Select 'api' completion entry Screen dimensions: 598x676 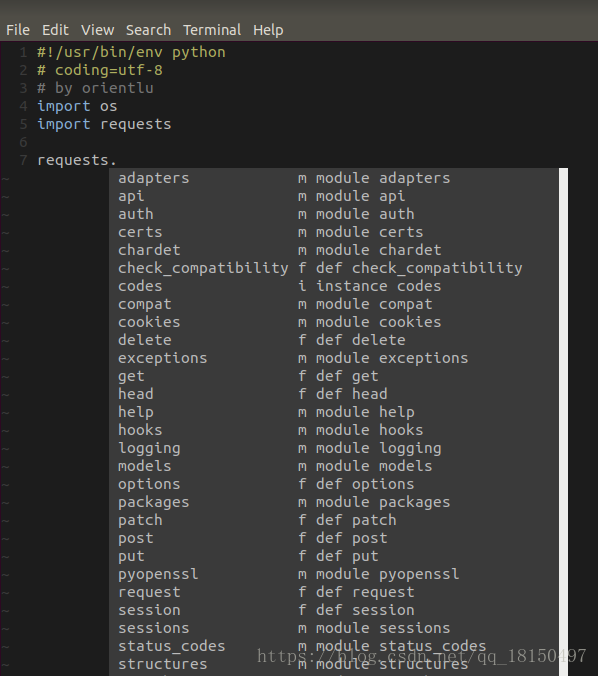point(334,196)
